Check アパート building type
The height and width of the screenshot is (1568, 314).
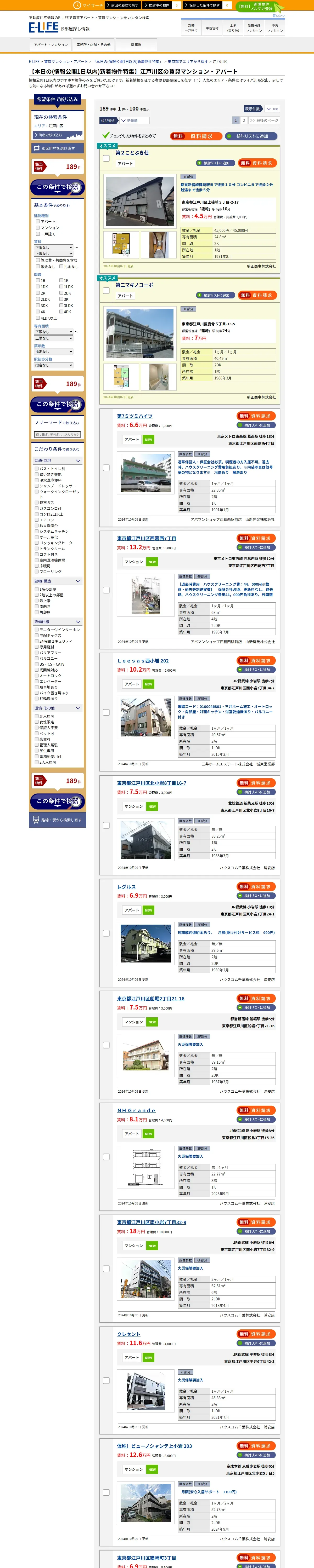coord(38,222)
